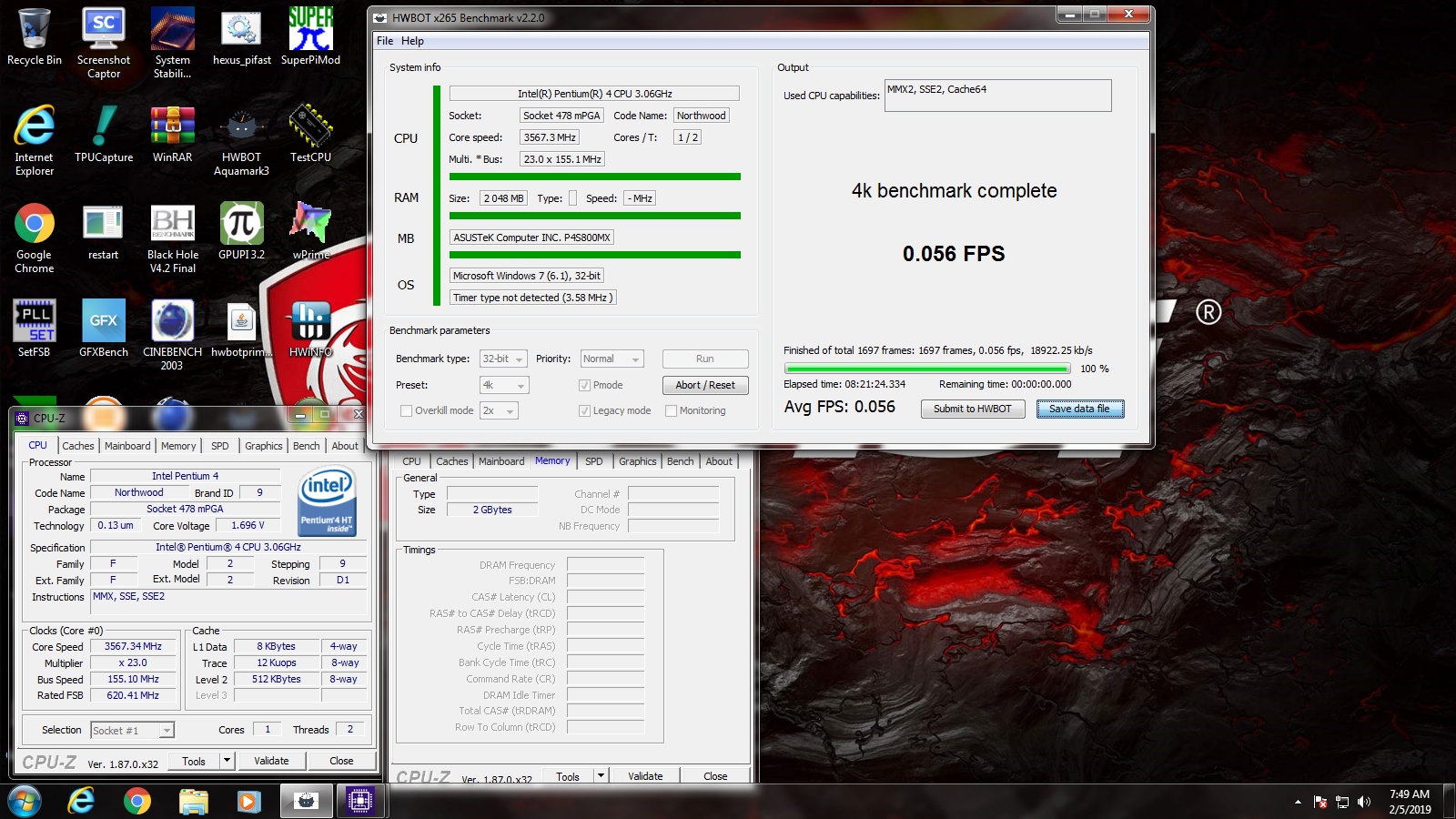Open CINEBENCH 2003 desktop icon
1456x819 pixels.
[173, 335]
